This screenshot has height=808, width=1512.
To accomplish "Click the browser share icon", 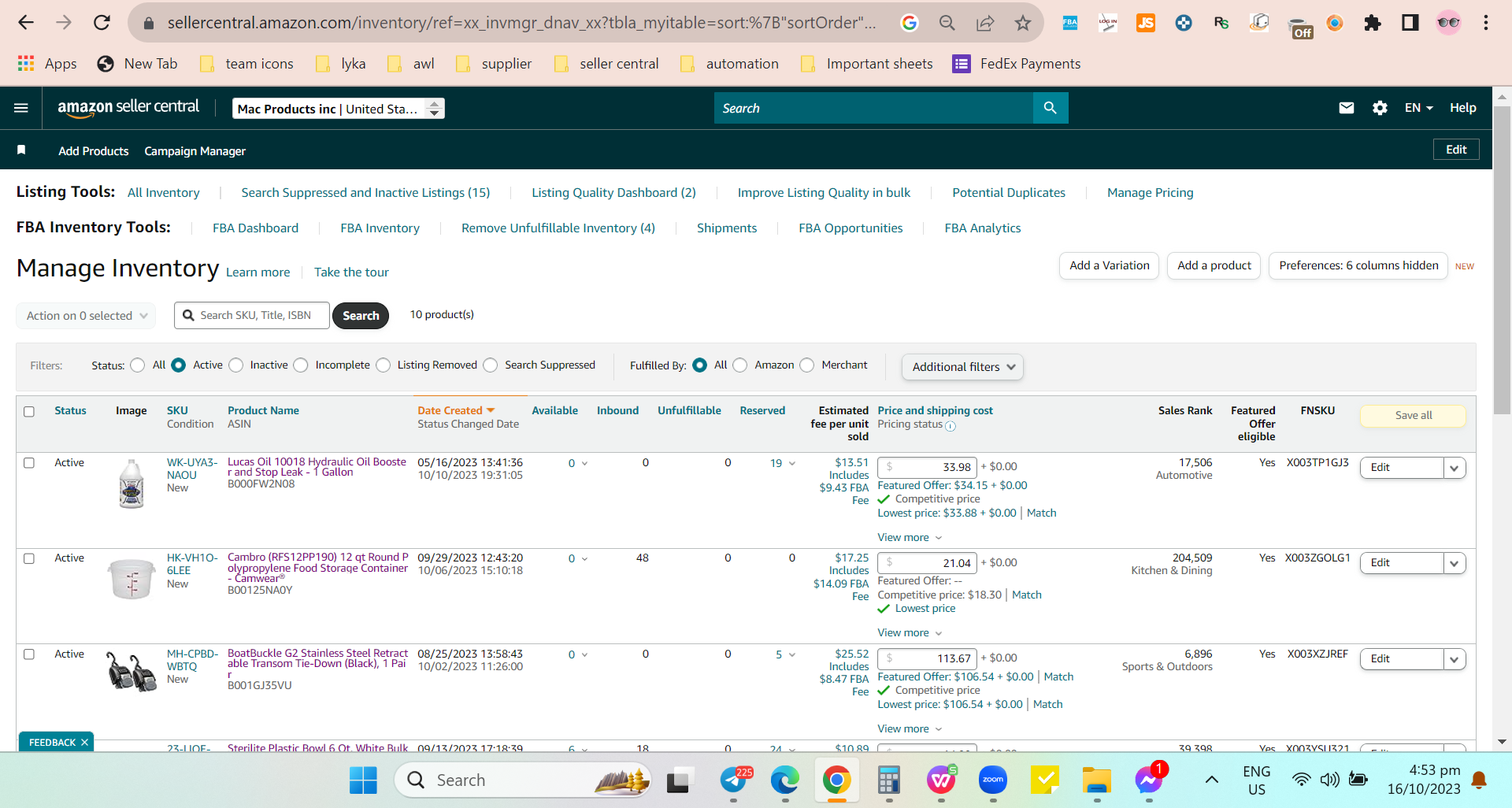I will click(x=984, y=23).
